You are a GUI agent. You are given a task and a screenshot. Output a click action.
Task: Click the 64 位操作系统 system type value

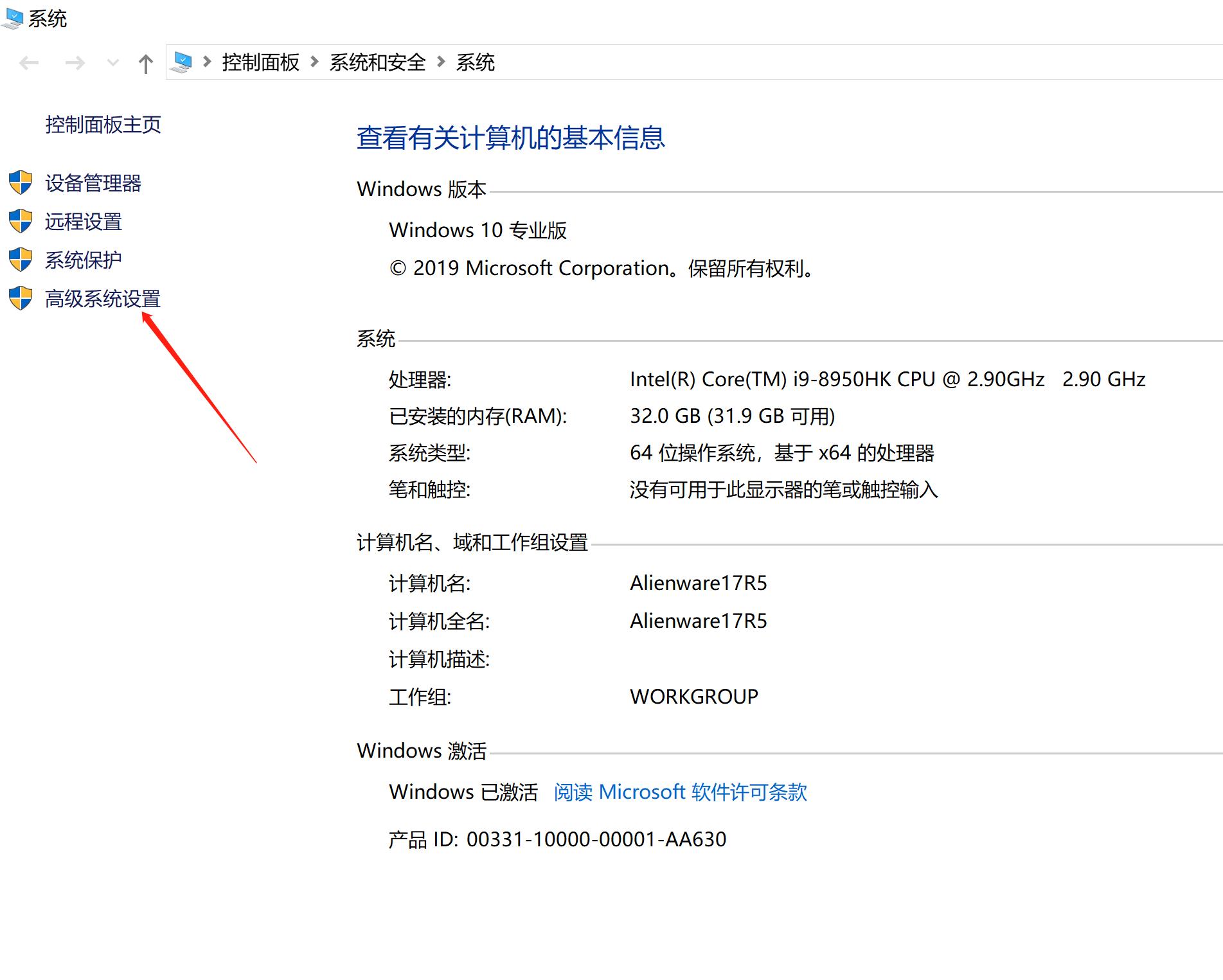pos(782,453)
